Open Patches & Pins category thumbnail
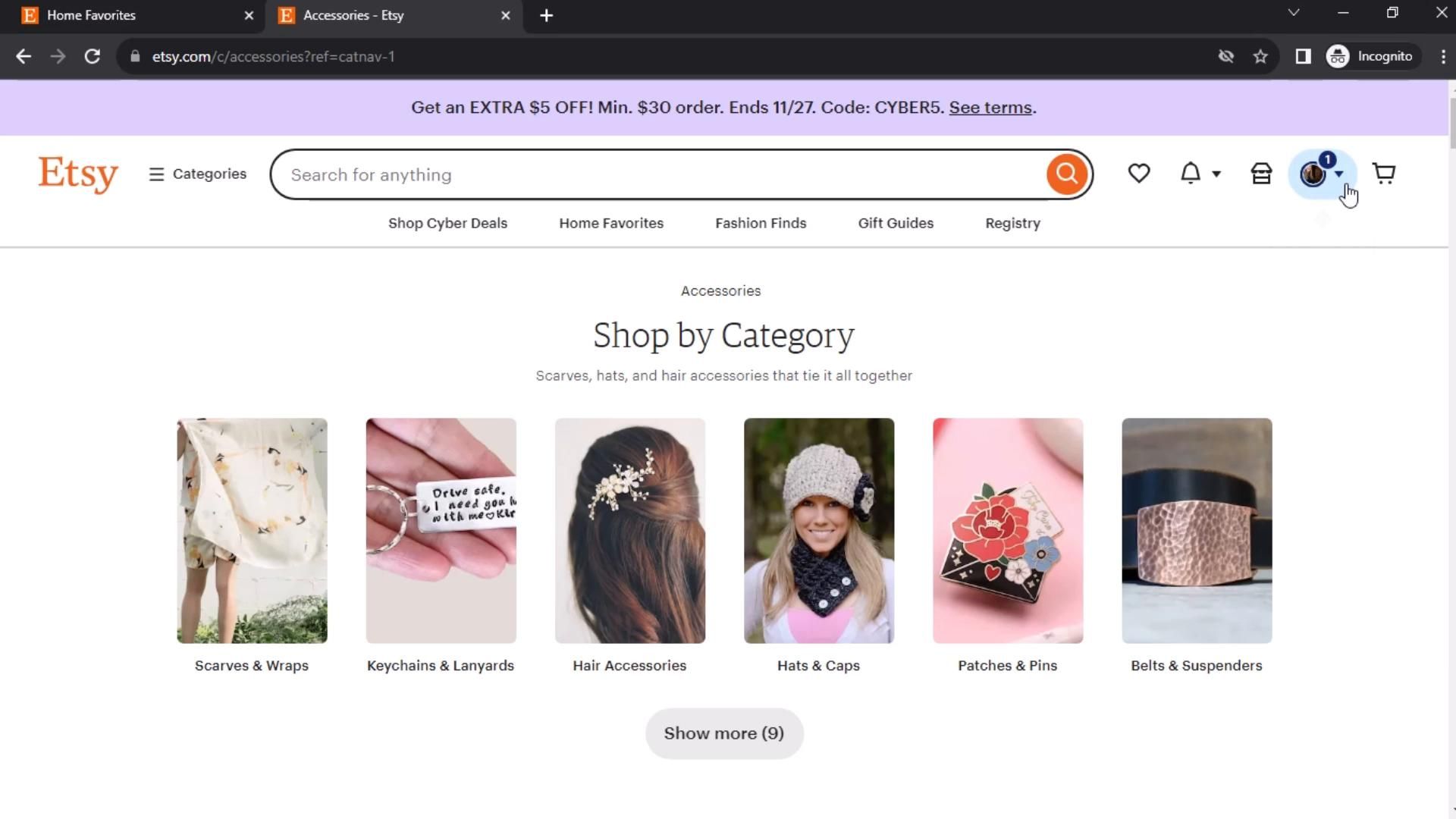This screenshot has height=819, width=1456. pos(1007,531)
